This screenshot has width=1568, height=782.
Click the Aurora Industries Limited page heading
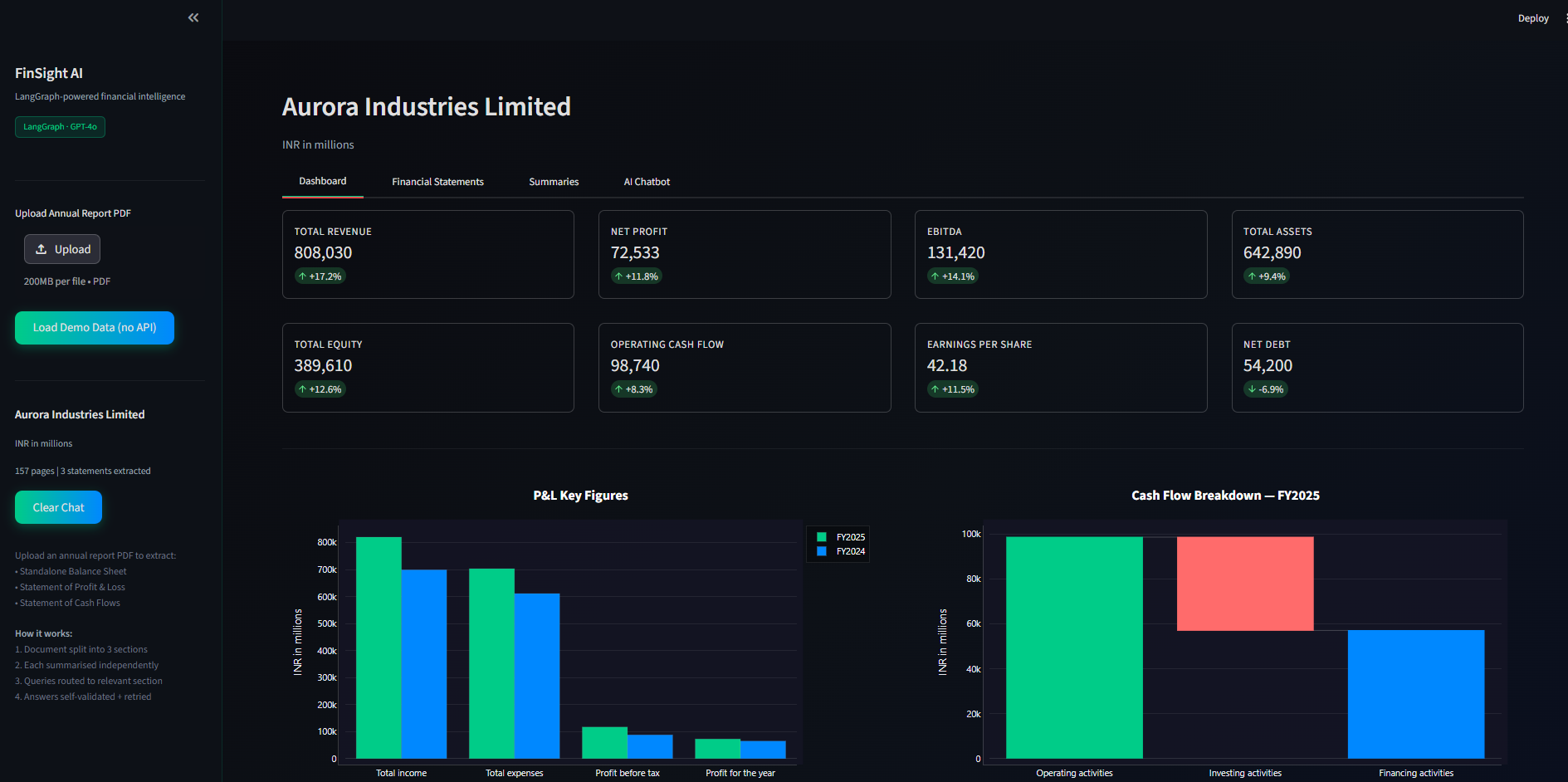tap(427, 106)
